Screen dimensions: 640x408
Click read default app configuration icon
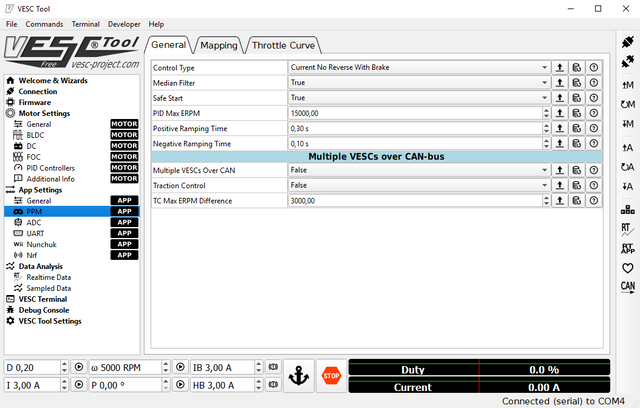click(627, 167)
